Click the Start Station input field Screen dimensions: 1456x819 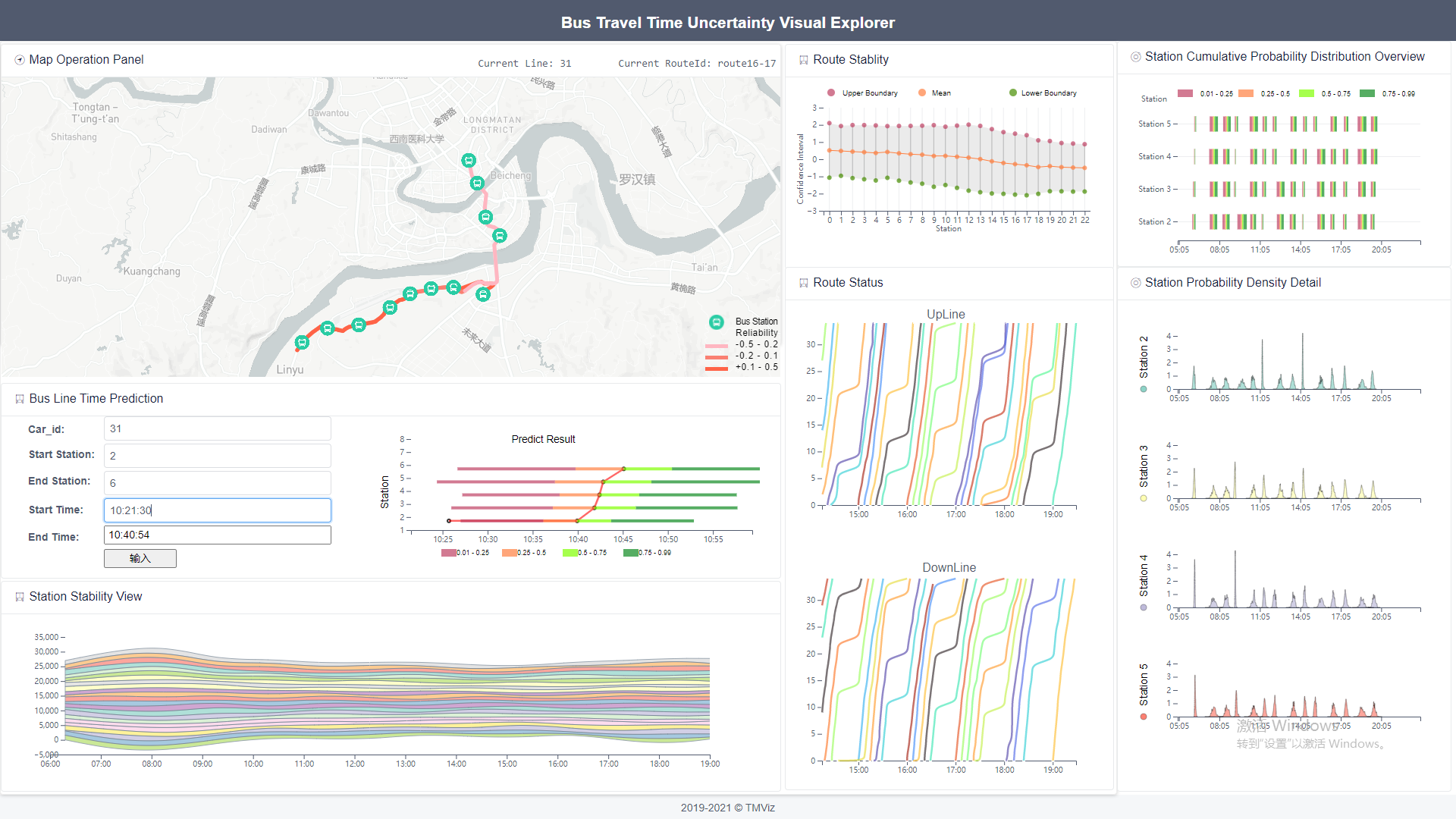(217, 456)
